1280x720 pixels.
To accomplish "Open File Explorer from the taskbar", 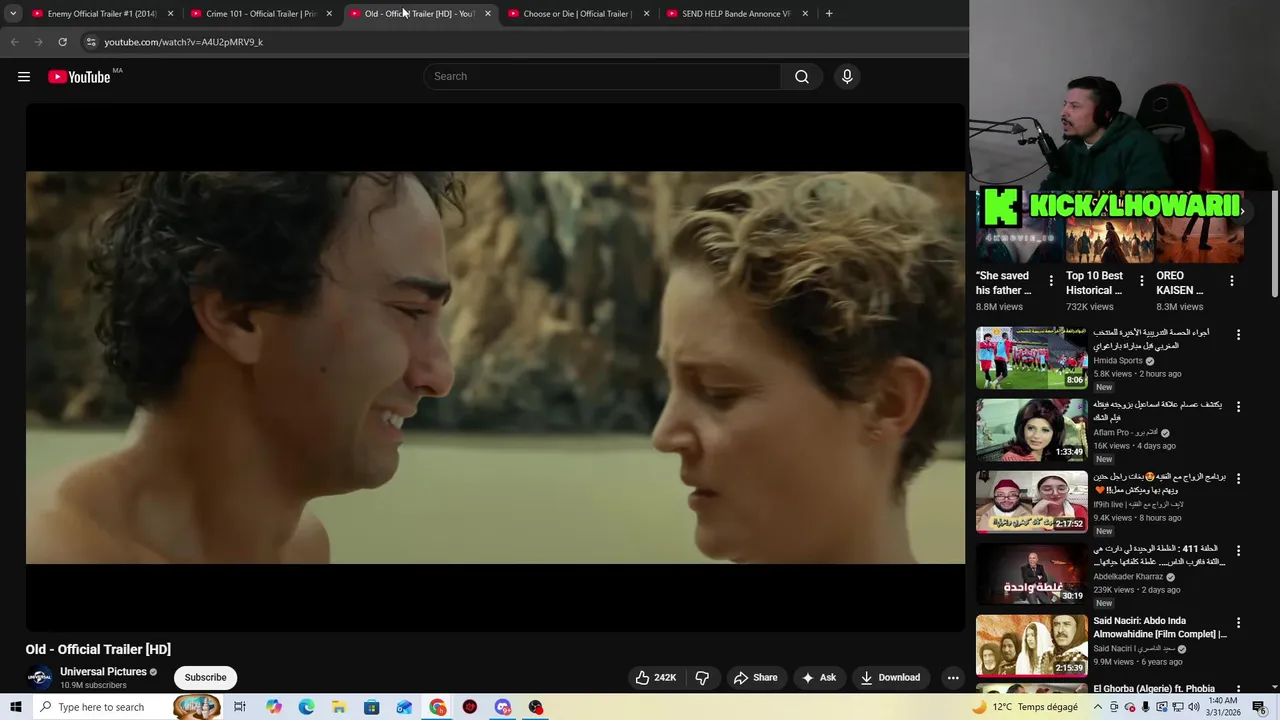I will pyautogui.click(x=339, y=707).
